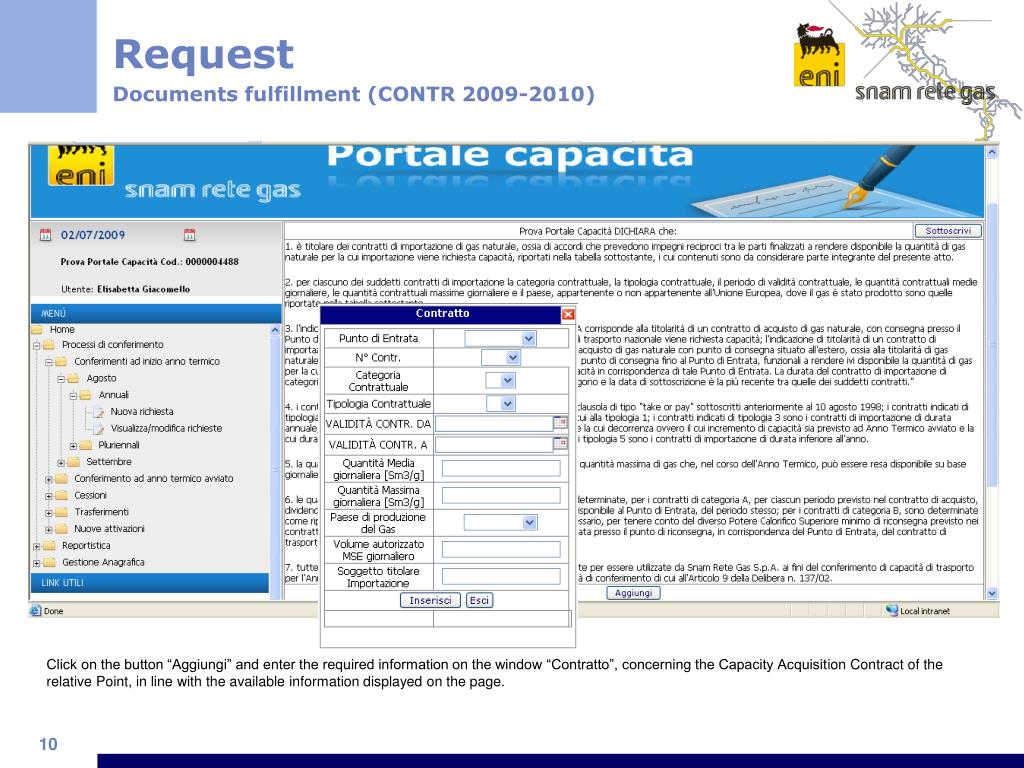Click the Volume autorizzato MSE giornaliero field
This screenshot has height=768, width=1024.
coord(501,549)
